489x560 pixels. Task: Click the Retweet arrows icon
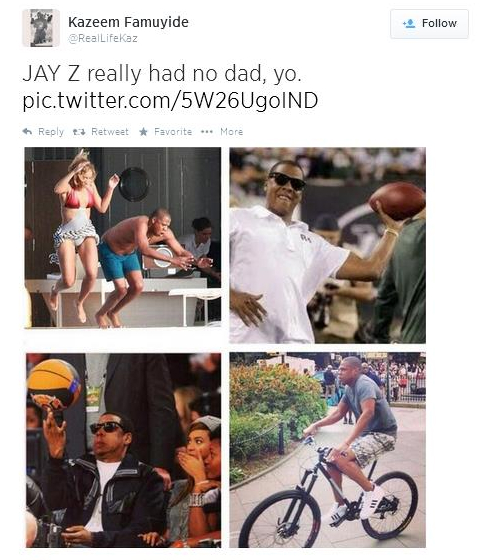(x=79, y=132)
